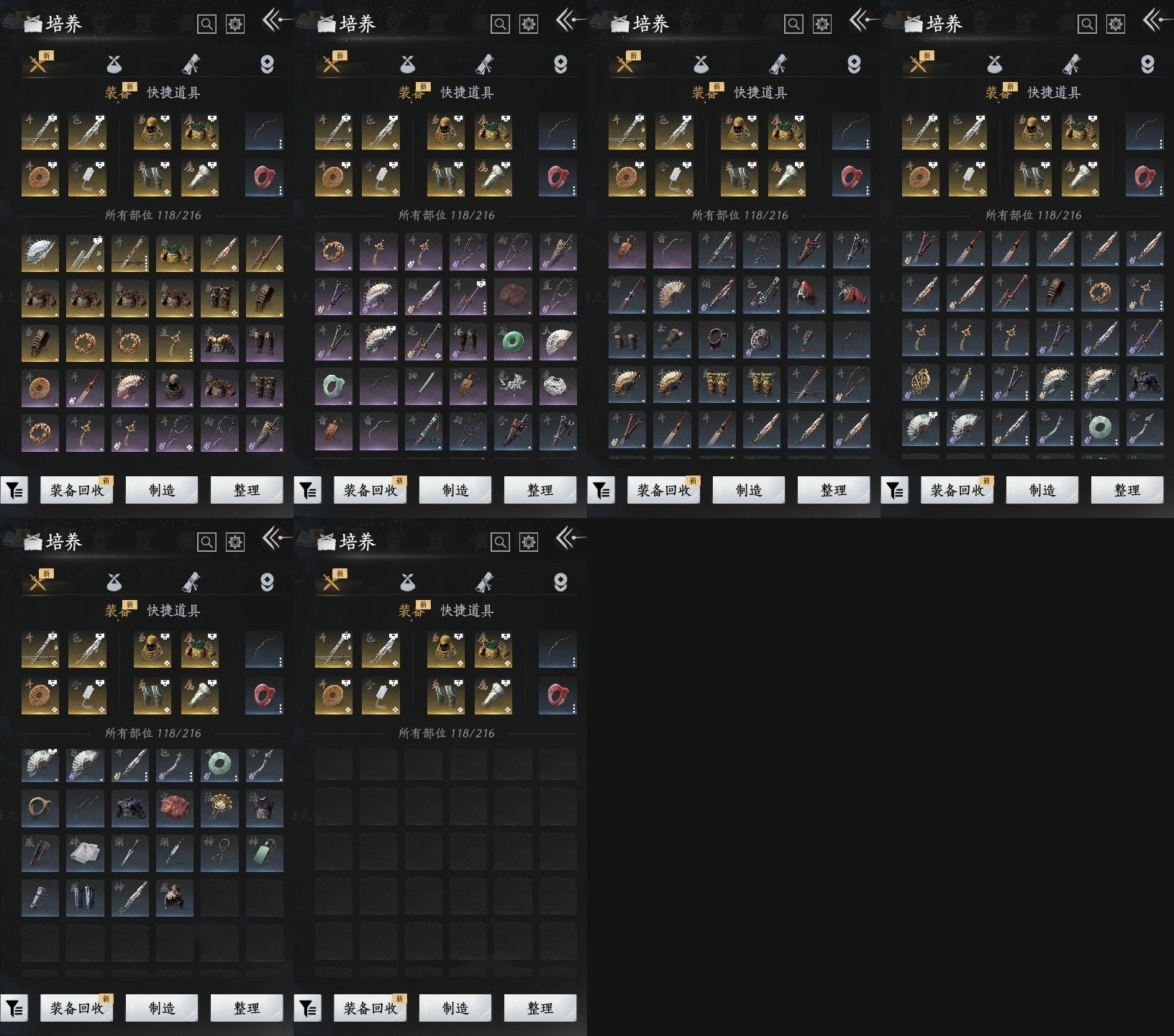1174x1036 pixels.
Task: Open search icon in the empty-grid panel
Action: (500, 542)
